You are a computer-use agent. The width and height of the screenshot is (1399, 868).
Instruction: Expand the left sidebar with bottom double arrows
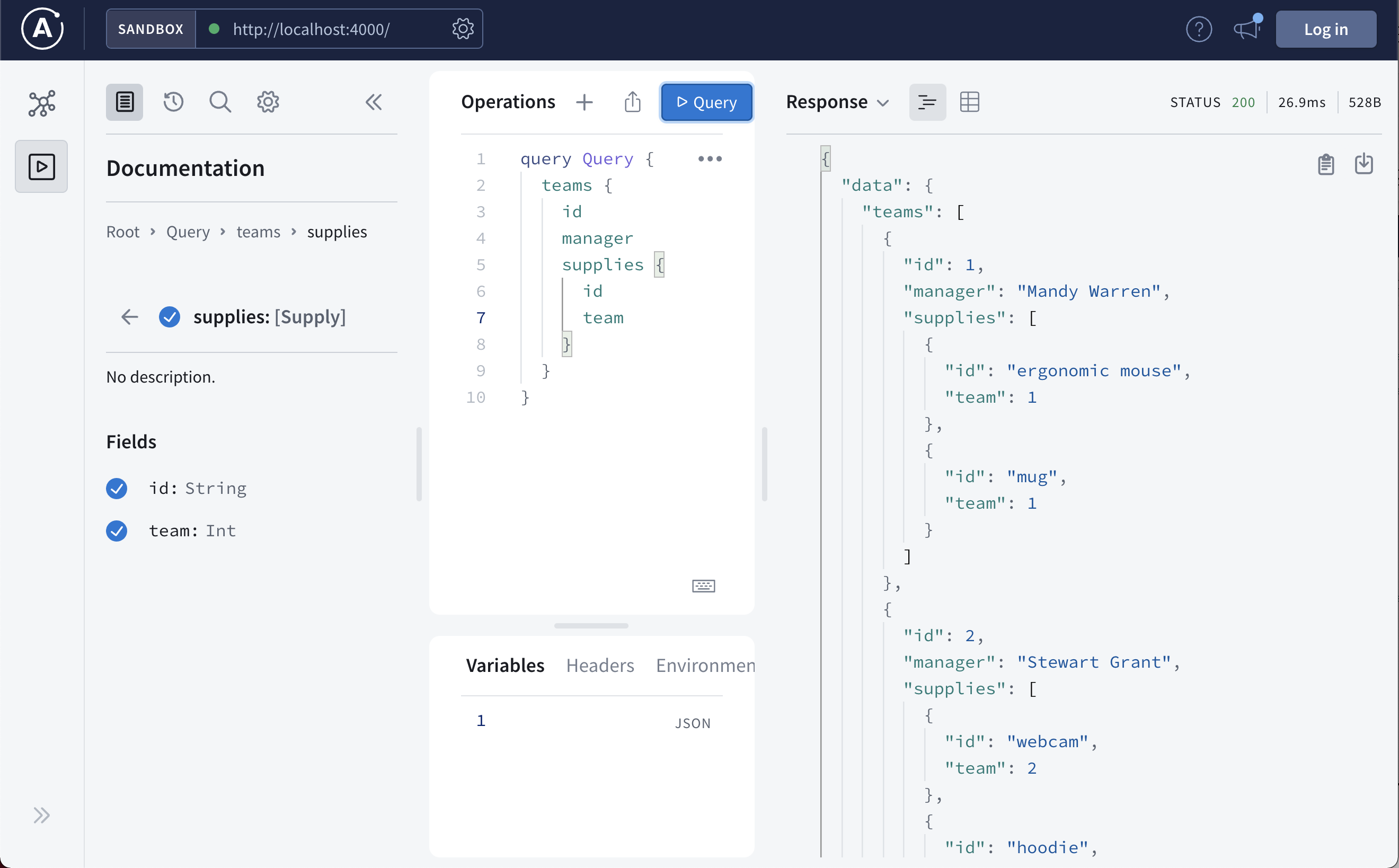41,815
